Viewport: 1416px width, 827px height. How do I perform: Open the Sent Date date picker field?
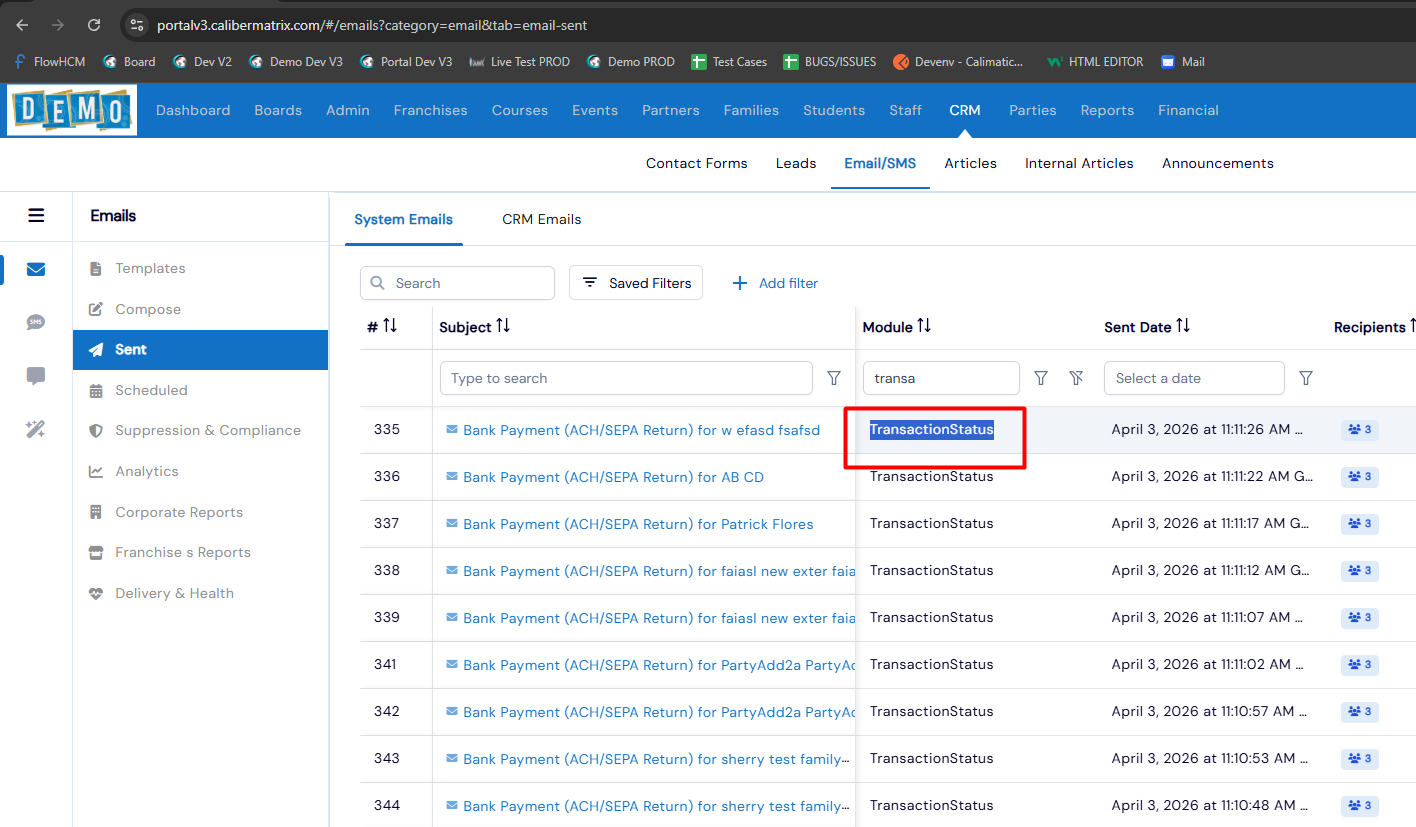click(1193, 378)
